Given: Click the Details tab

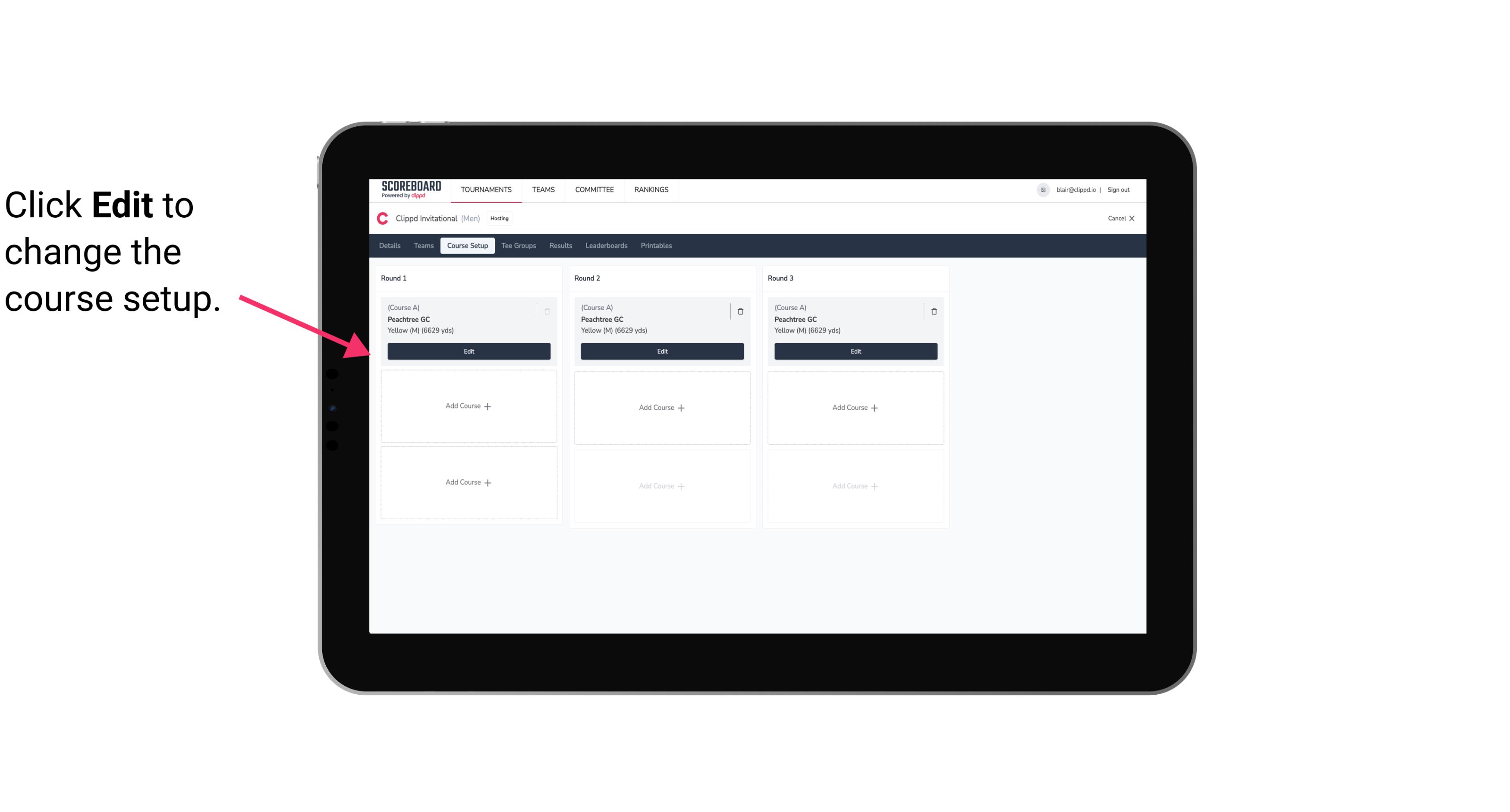Looking at the screenshot, I should pos(390,245).
